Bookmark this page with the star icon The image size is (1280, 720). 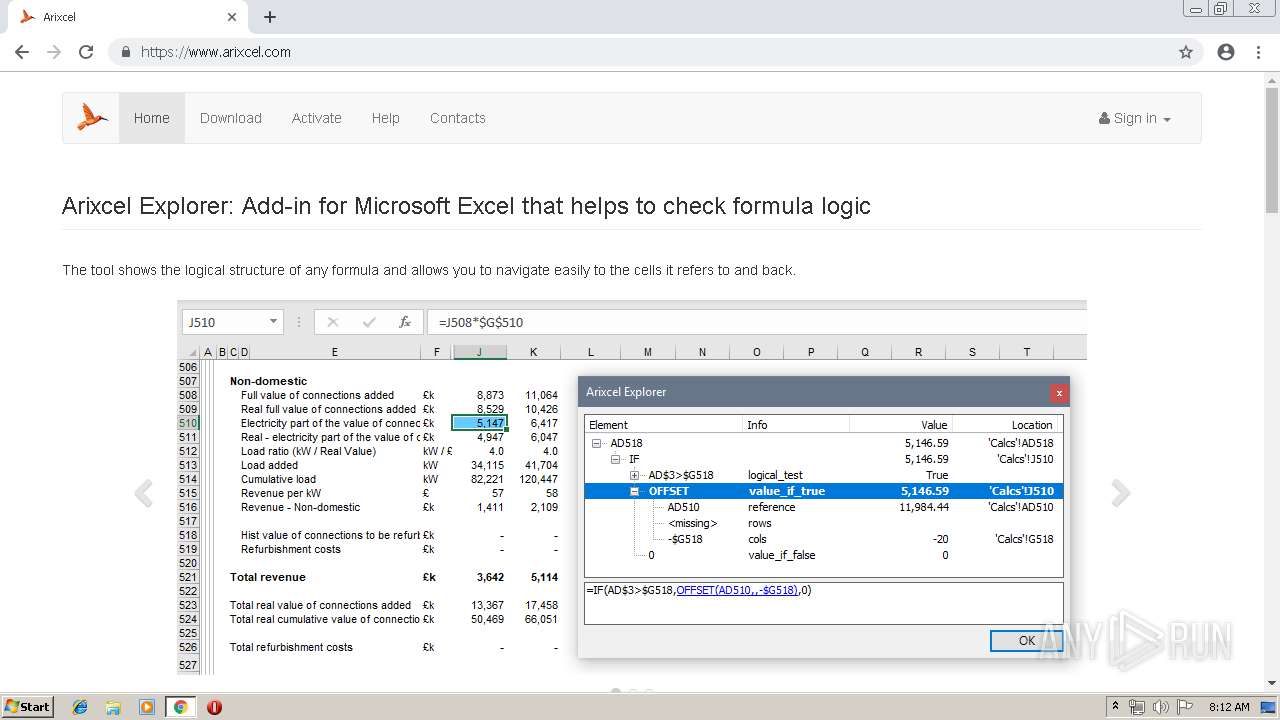(1186, 52)
